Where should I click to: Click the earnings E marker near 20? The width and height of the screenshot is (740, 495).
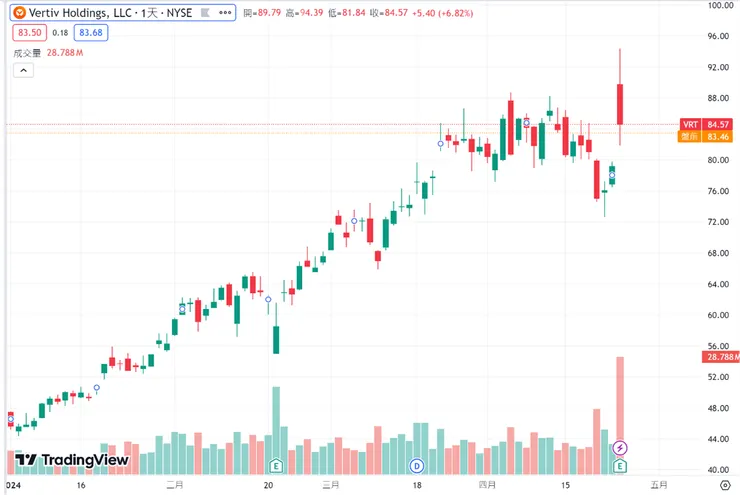pyautogui.click(x=276, y=466)
